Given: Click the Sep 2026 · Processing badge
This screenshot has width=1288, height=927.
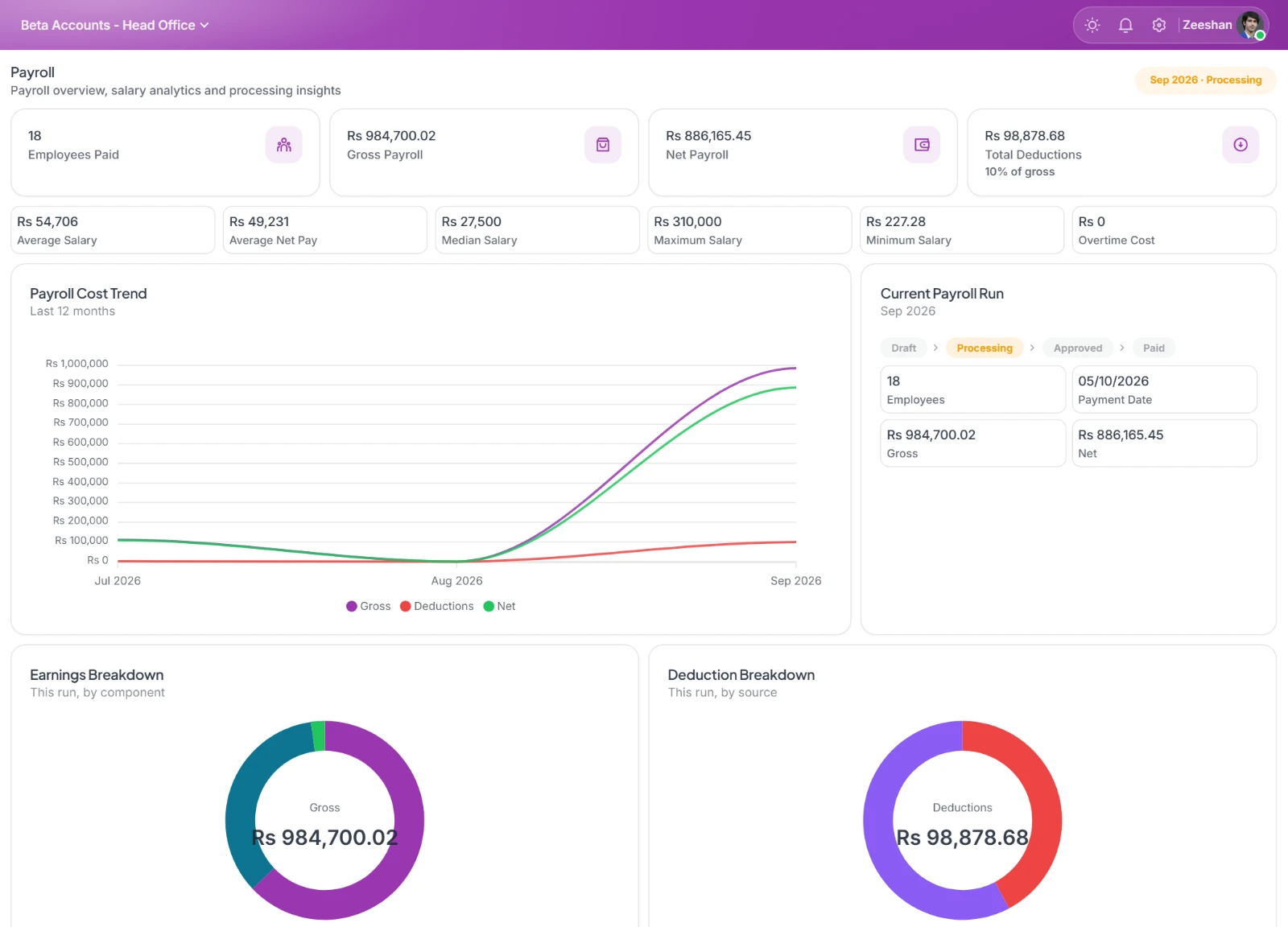Looking at the screenshot, I should click(x=1205, y=80).
